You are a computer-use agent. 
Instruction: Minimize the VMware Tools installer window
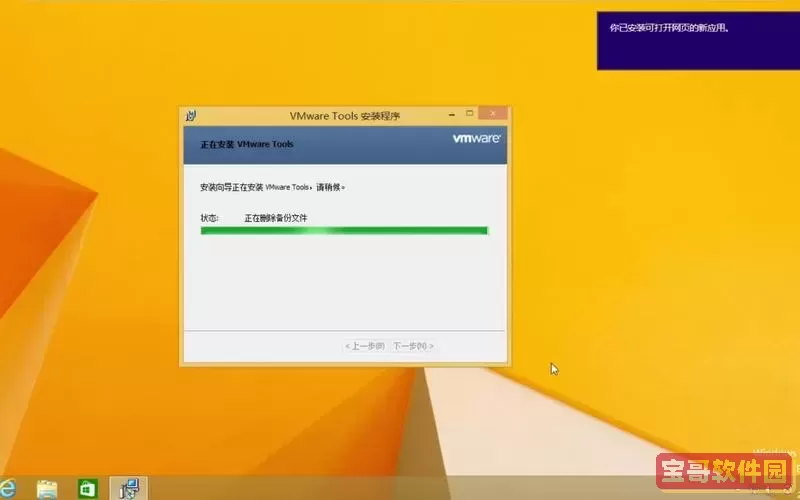452,114
